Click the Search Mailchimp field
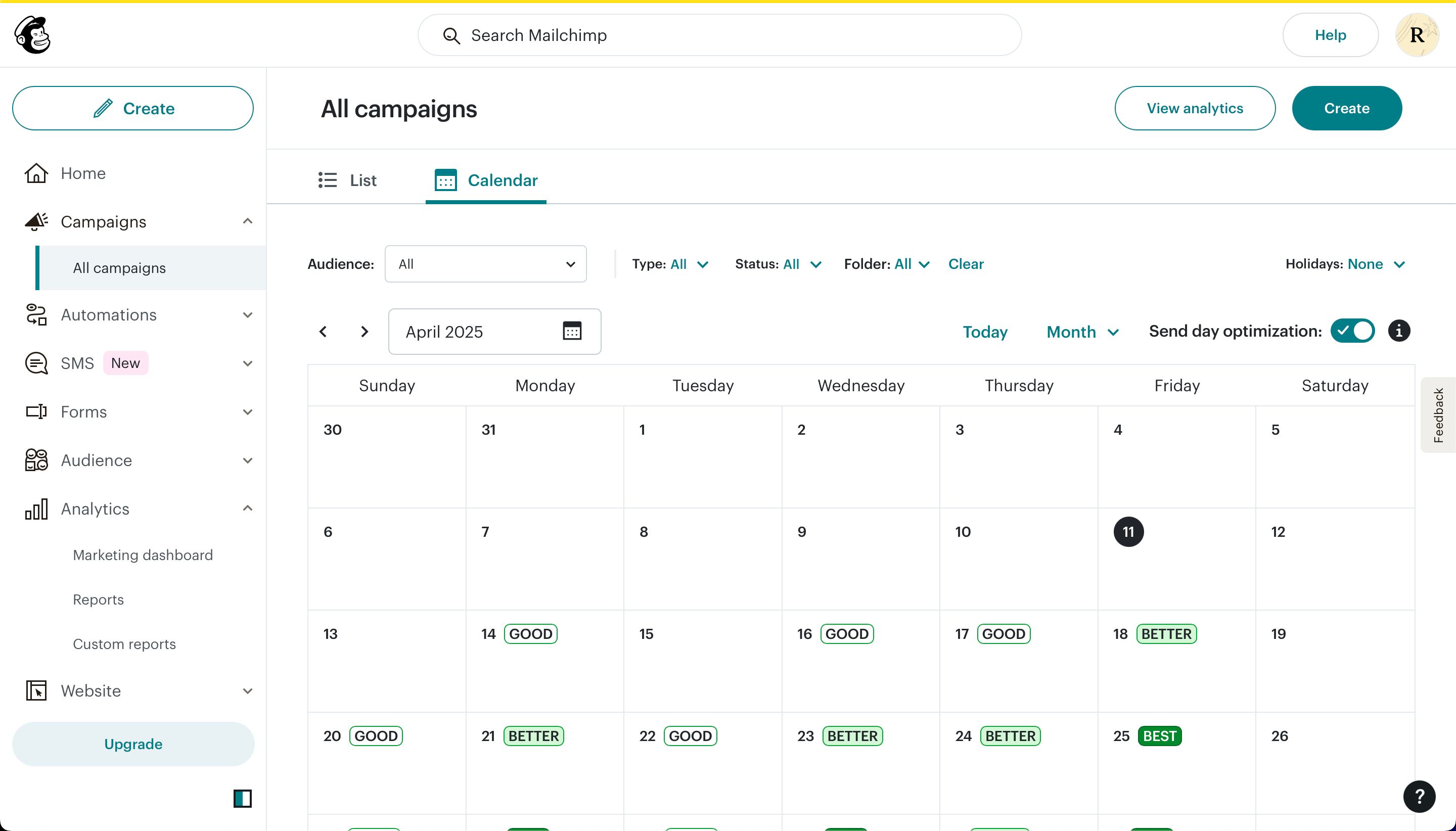 point(719,35)
